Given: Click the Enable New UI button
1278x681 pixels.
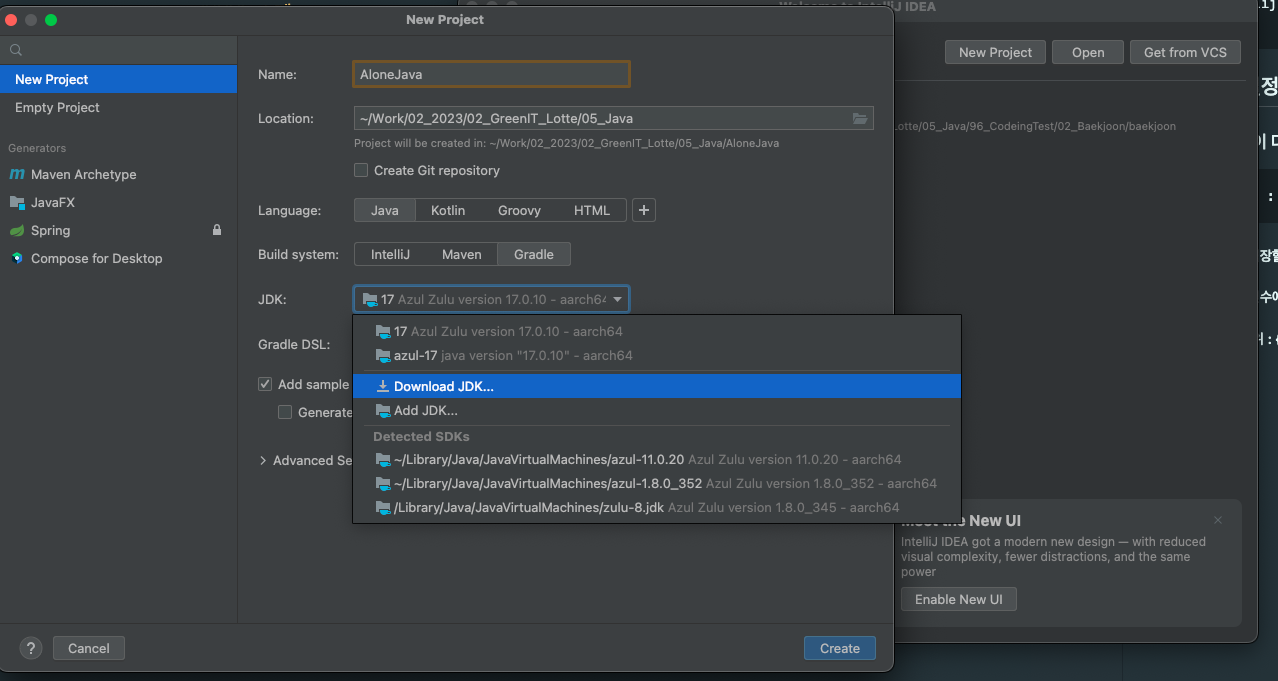Looking at the screenshot, I should 959,599.
